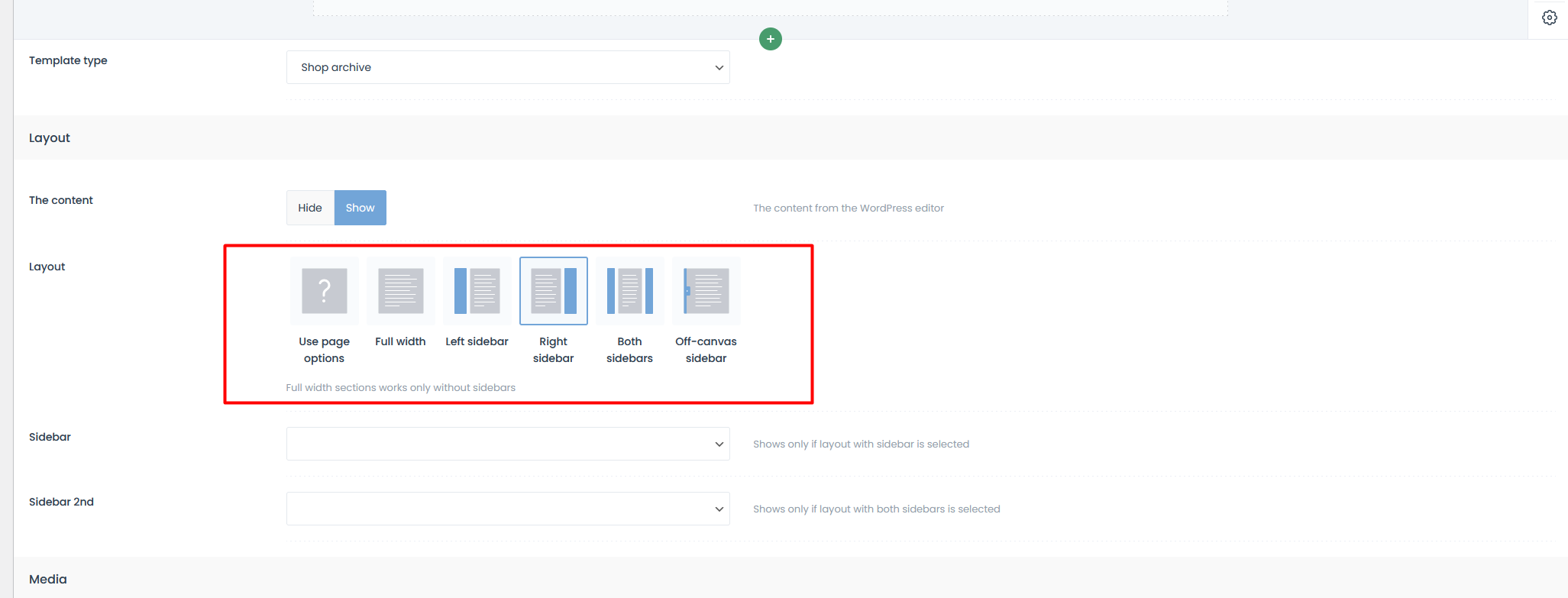This screenshot has width=1568, height=598.
Task: Click 'Shows only if layout with sidebar is selected' hint
Action: coord(861,444)
